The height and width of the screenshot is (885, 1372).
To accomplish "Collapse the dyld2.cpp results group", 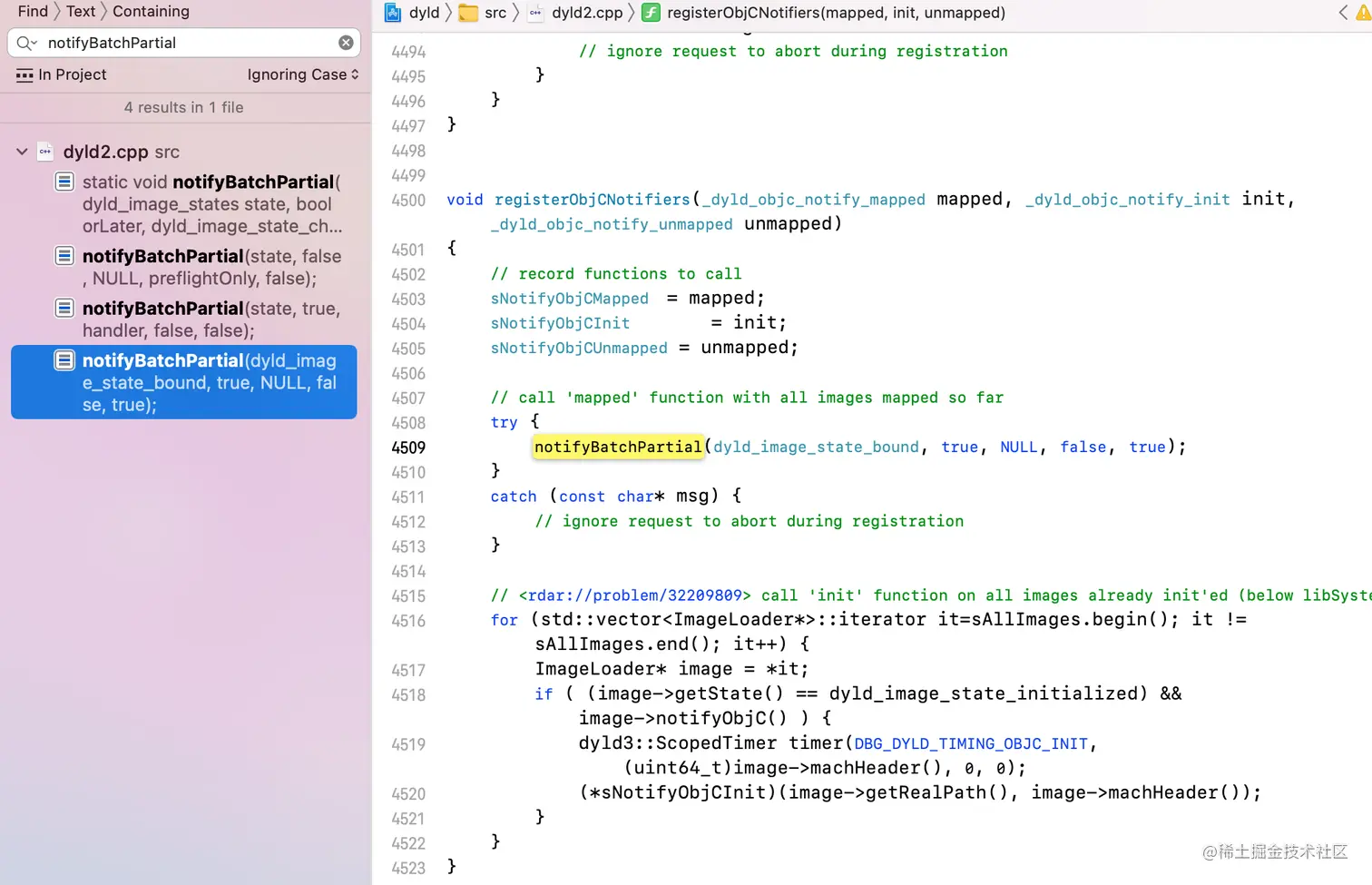I will tap(22, 152).
